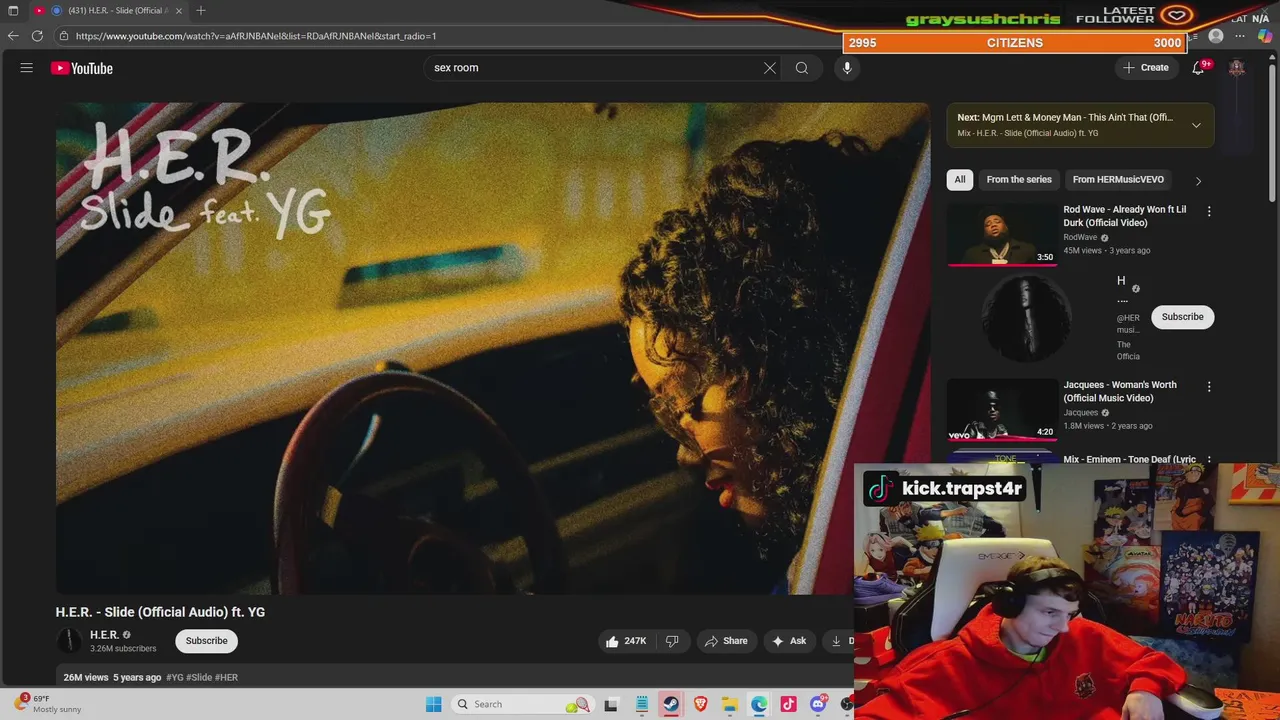Expand the mix playlist panel chevron
The image size is (1280, 720).
coord(1196,125)
